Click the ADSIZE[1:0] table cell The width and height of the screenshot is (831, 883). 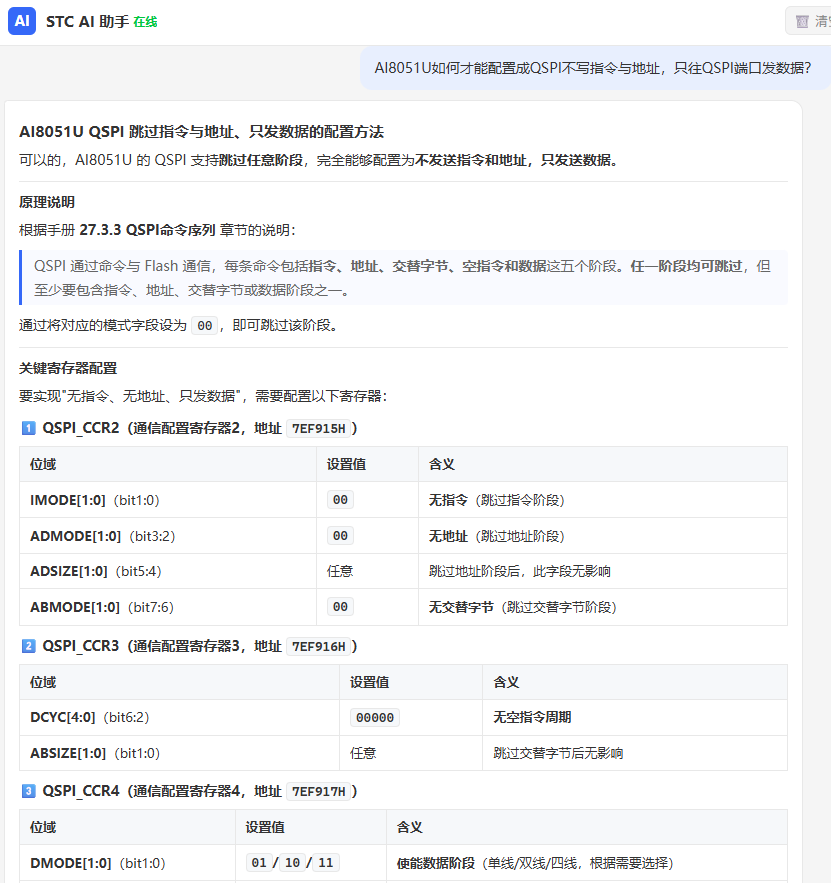tap(168, 572)
